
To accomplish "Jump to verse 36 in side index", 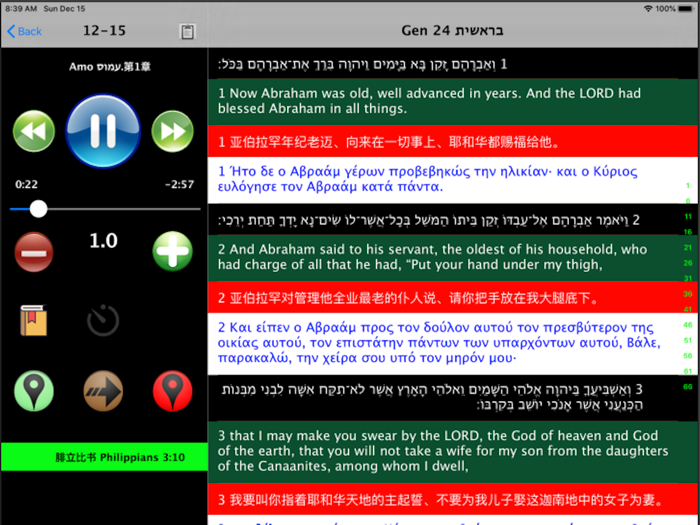I will coord(688,294).
